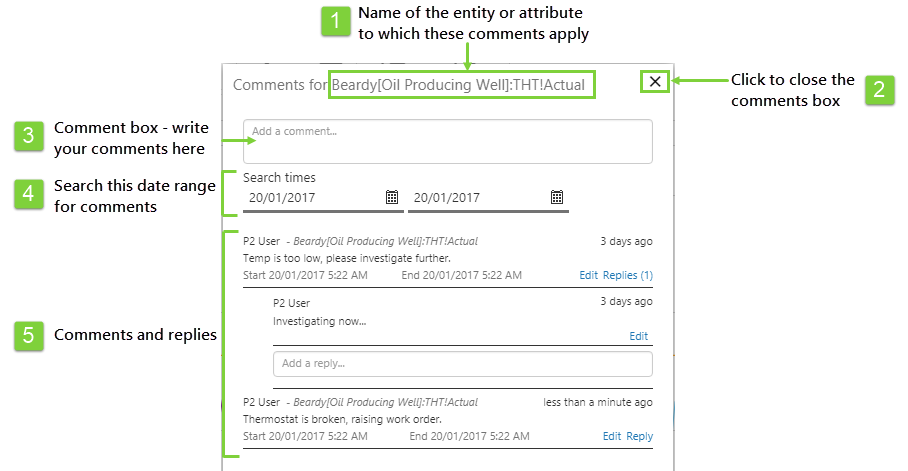Reply to the 'Thermostat is broken' comment

point(640,436)
